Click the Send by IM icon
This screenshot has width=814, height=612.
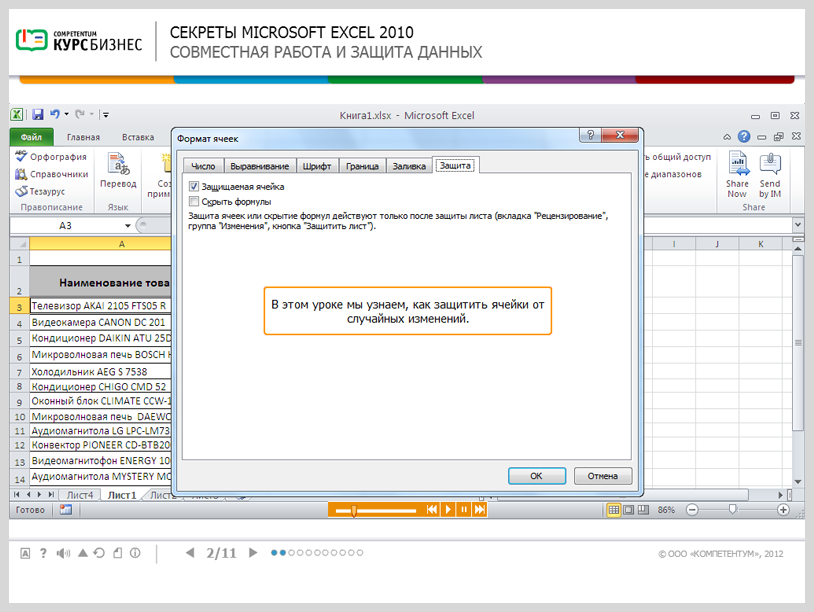tap(770, 174)
